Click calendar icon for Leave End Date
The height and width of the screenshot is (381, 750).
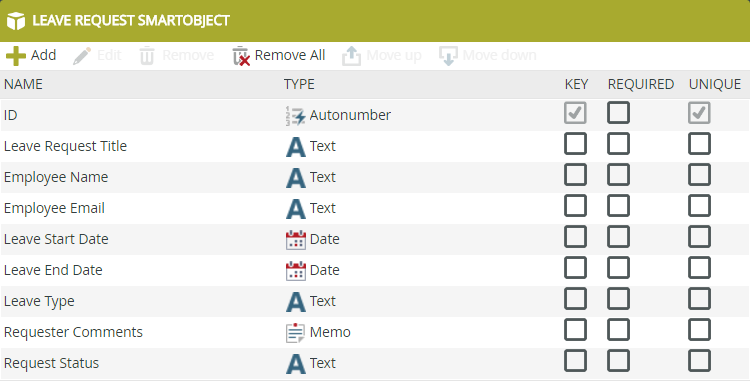[296, 271]
